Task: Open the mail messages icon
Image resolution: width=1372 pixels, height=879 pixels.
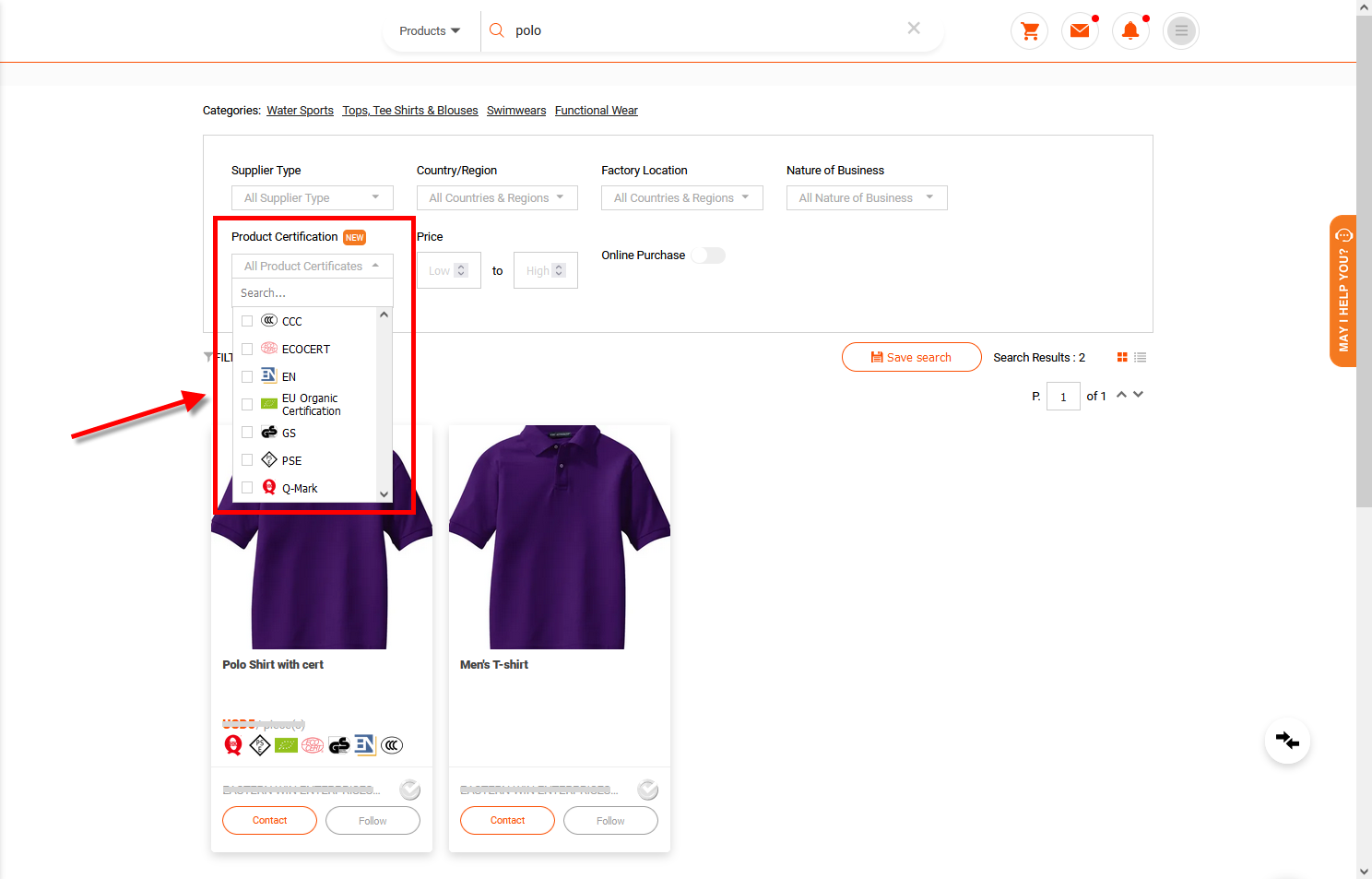Action: (x=1080, y=31)
